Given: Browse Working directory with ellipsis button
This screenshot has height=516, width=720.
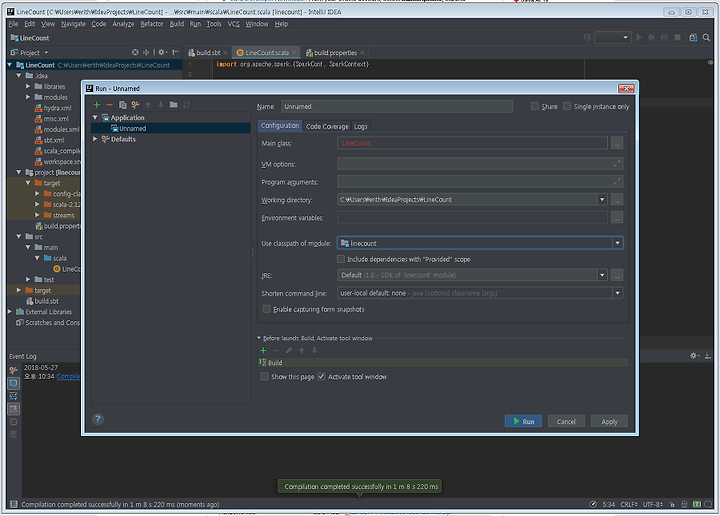Looking at the screenshot, I should [x=617, y=199].
